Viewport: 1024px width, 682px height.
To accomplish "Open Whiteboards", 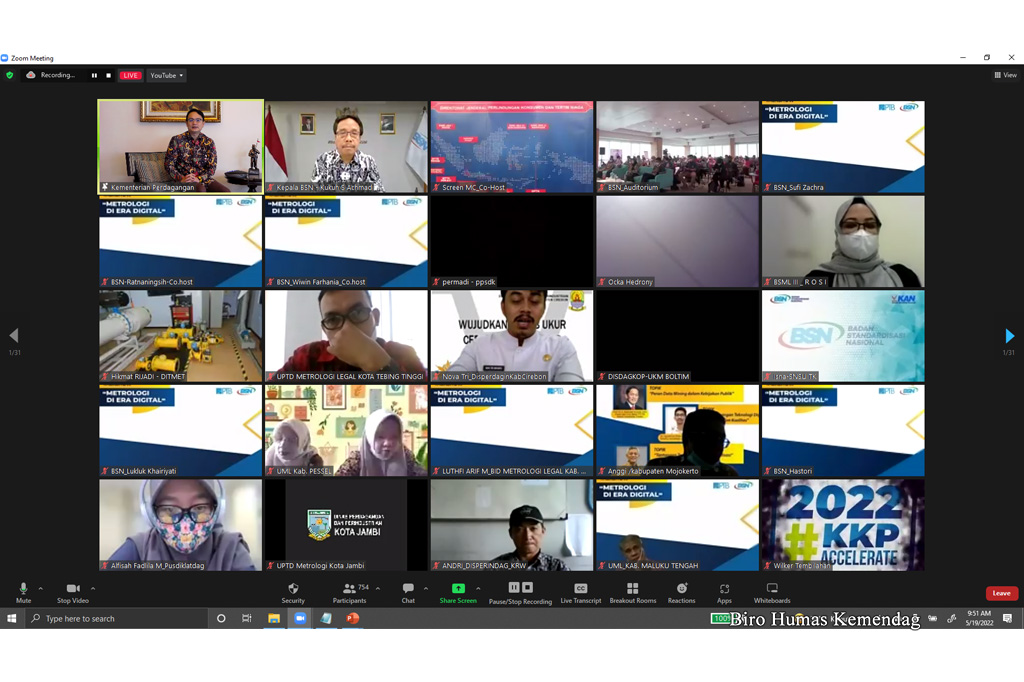I will pyautogui.click(x=771, y=591).
